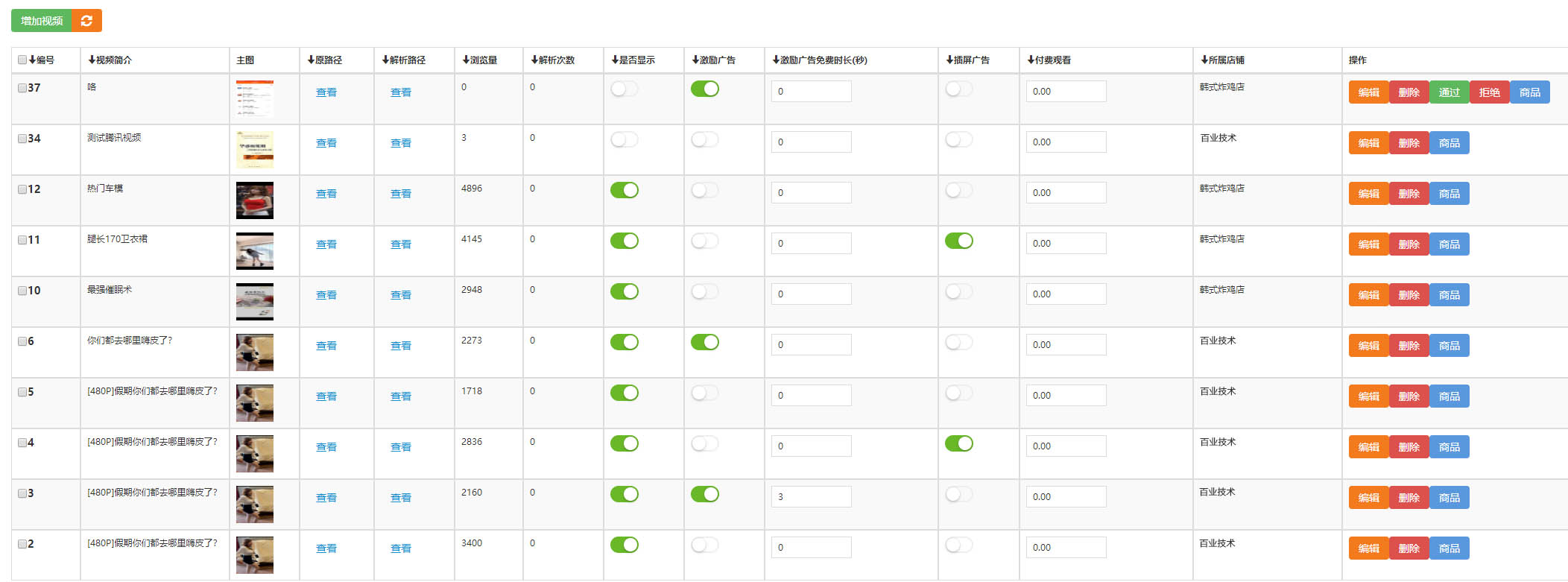Turn off 插屏广告 switch for video 11
The height and width of the screenshot is (582, 1568).
959,241
